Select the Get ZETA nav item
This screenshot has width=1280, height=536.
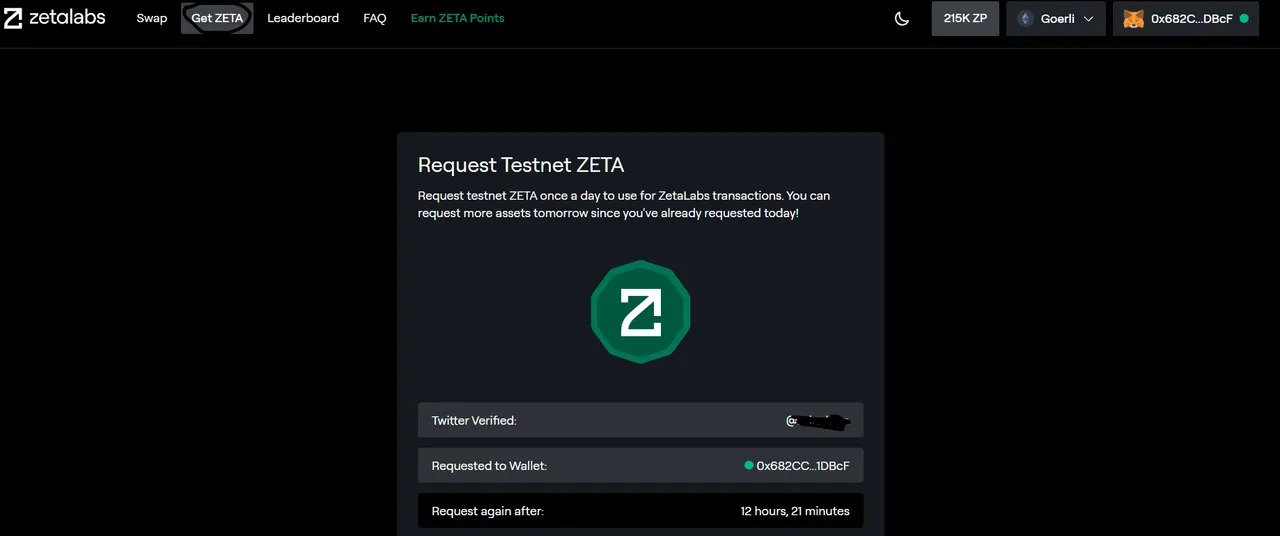217,18
